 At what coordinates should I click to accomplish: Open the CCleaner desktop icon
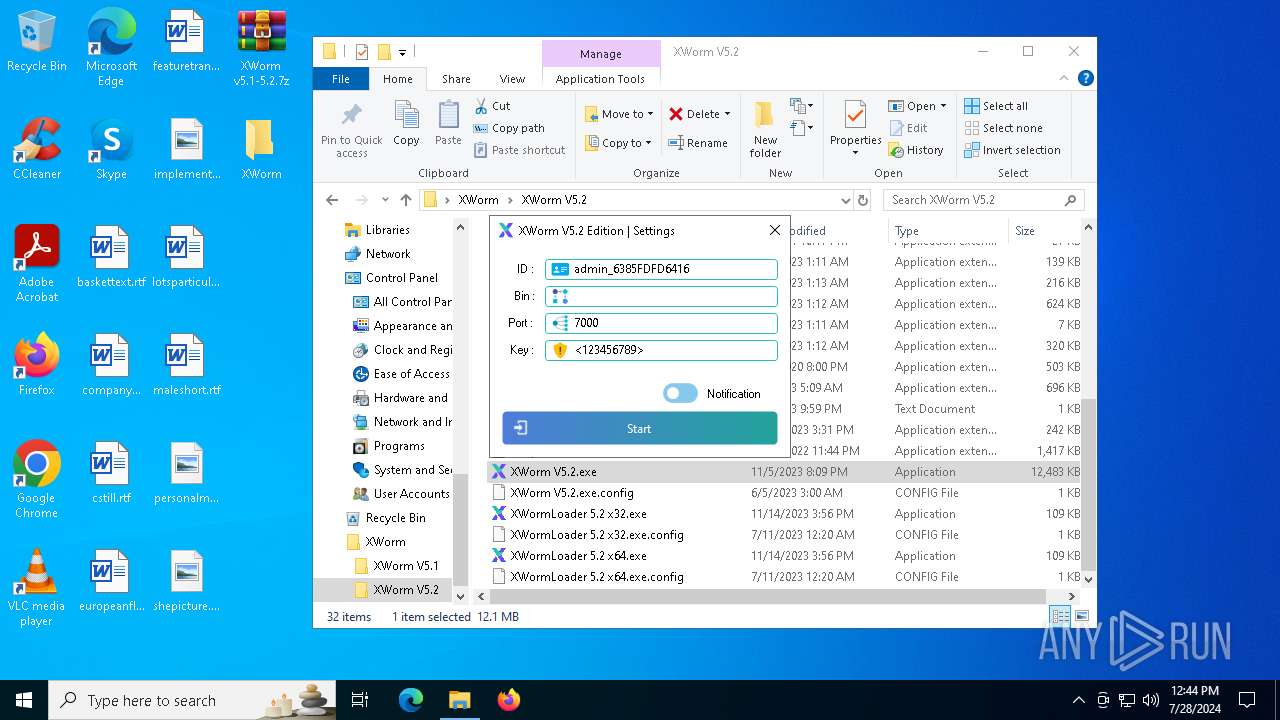[37, 150]
